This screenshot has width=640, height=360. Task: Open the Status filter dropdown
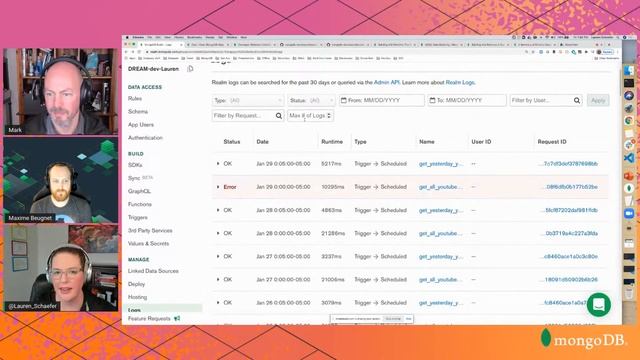(x=311, y=100)
